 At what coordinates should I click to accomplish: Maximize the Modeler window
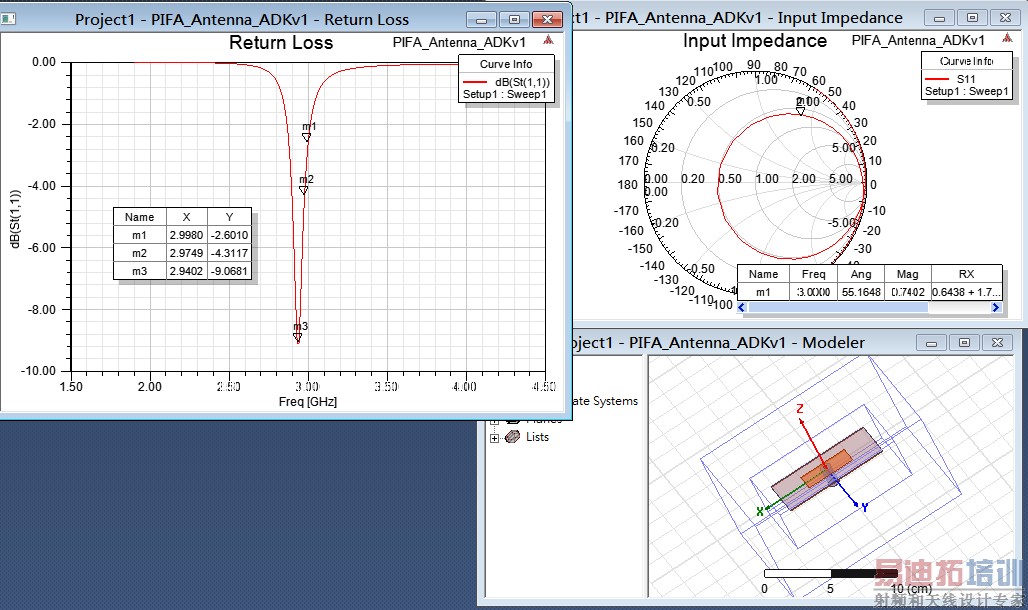964,342
